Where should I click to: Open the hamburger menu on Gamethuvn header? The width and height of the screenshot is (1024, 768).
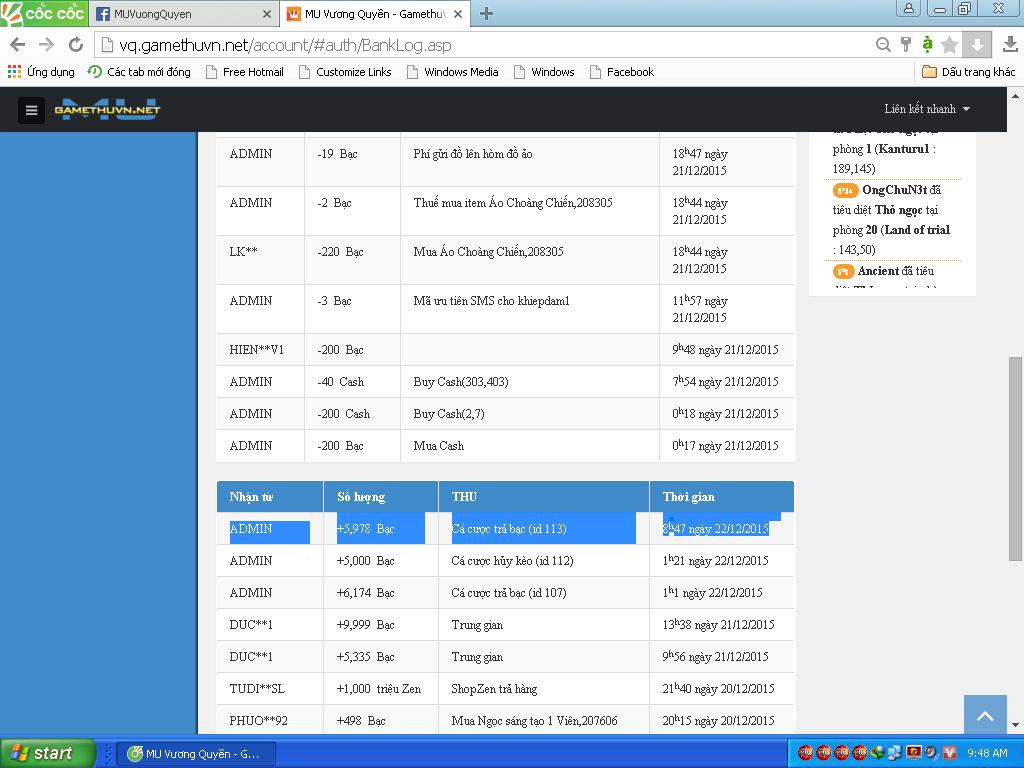[x=31, y=110]
